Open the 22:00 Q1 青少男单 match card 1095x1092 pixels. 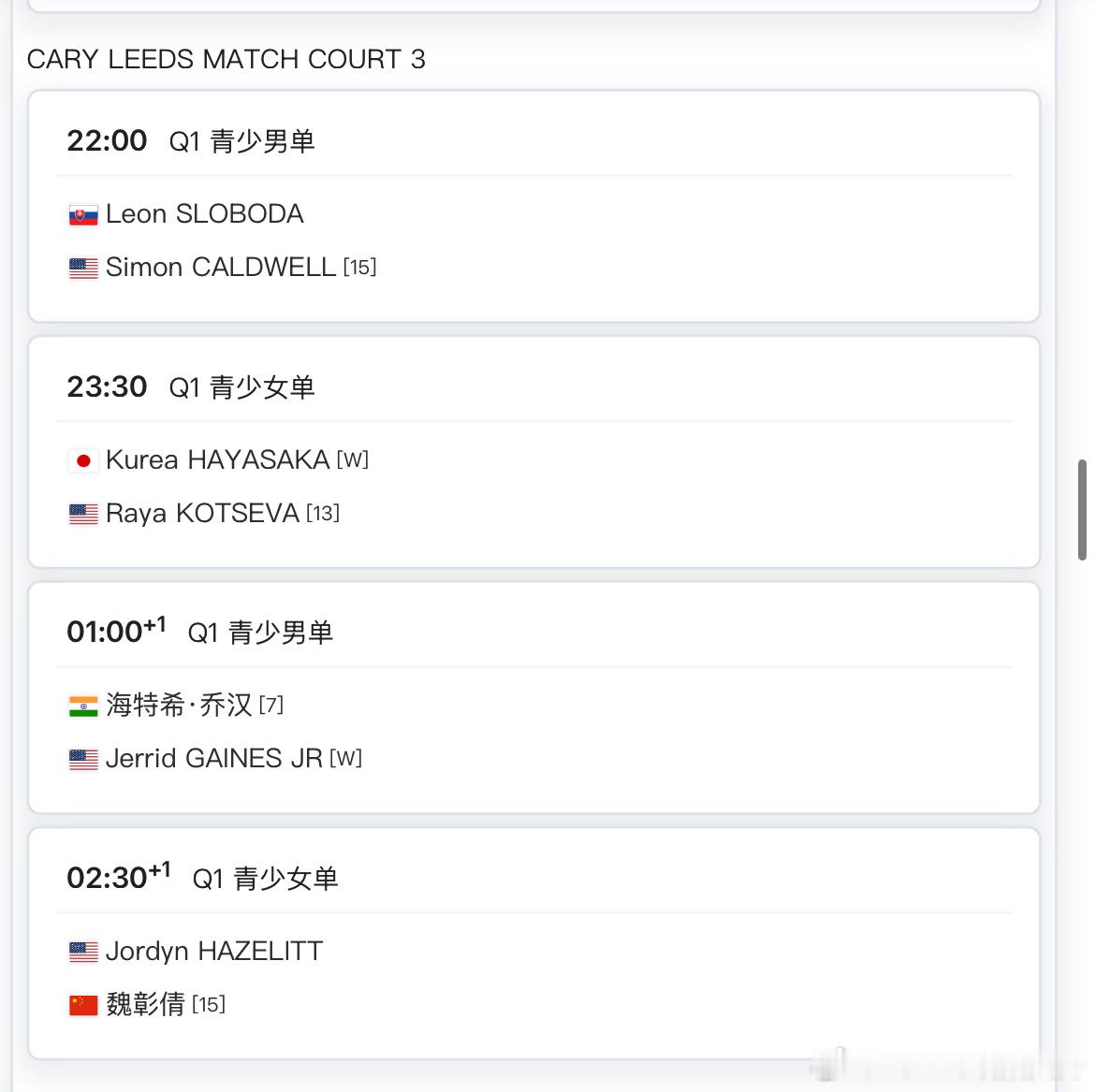(x=534, y=207)
